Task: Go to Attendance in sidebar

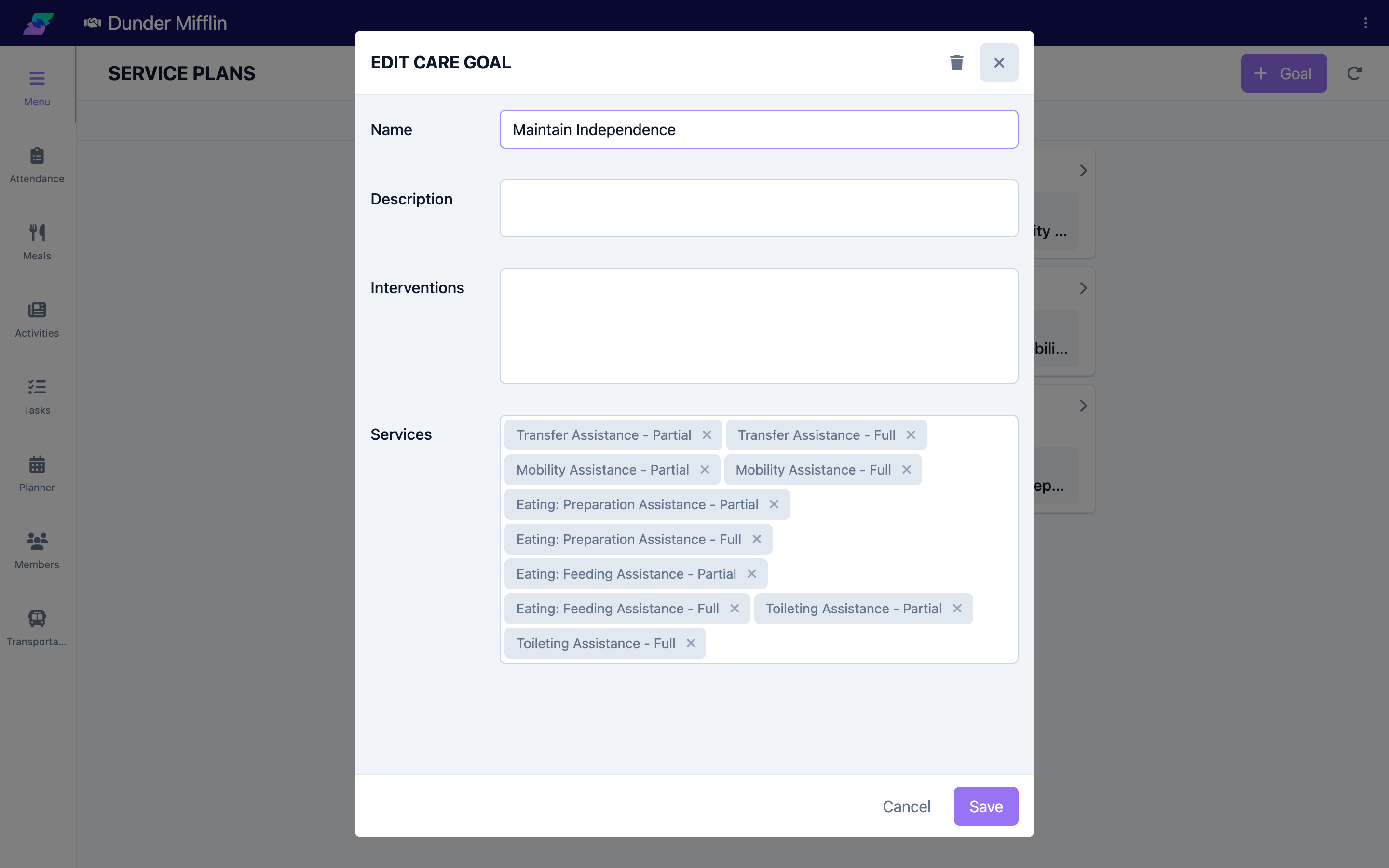Action: (37, 165)
